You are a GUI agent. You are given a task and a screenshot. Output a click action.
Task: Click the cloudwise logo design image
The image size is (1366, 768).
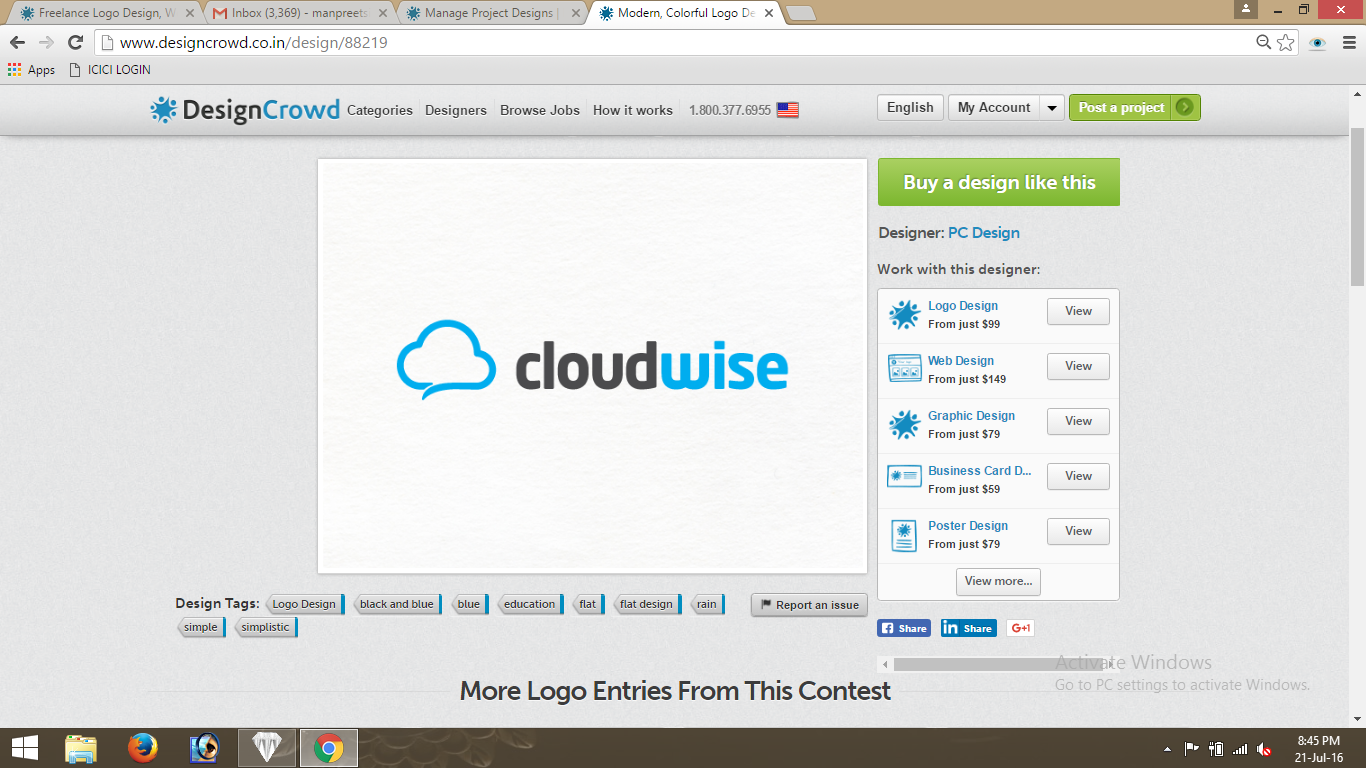592,366
